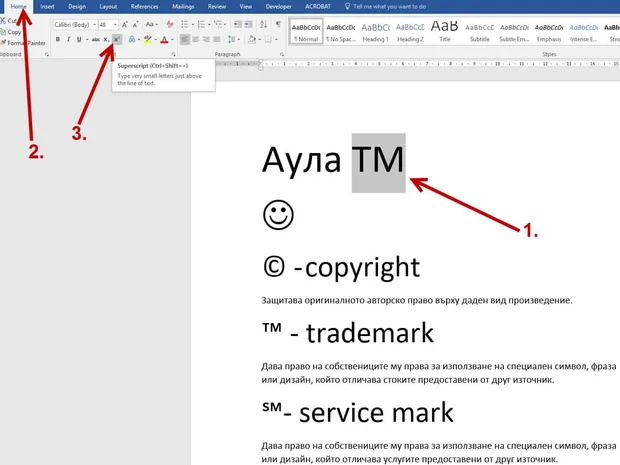Open the font size 48 dropdown
This screenshot has height=465, width=620.
pos(108,25)
